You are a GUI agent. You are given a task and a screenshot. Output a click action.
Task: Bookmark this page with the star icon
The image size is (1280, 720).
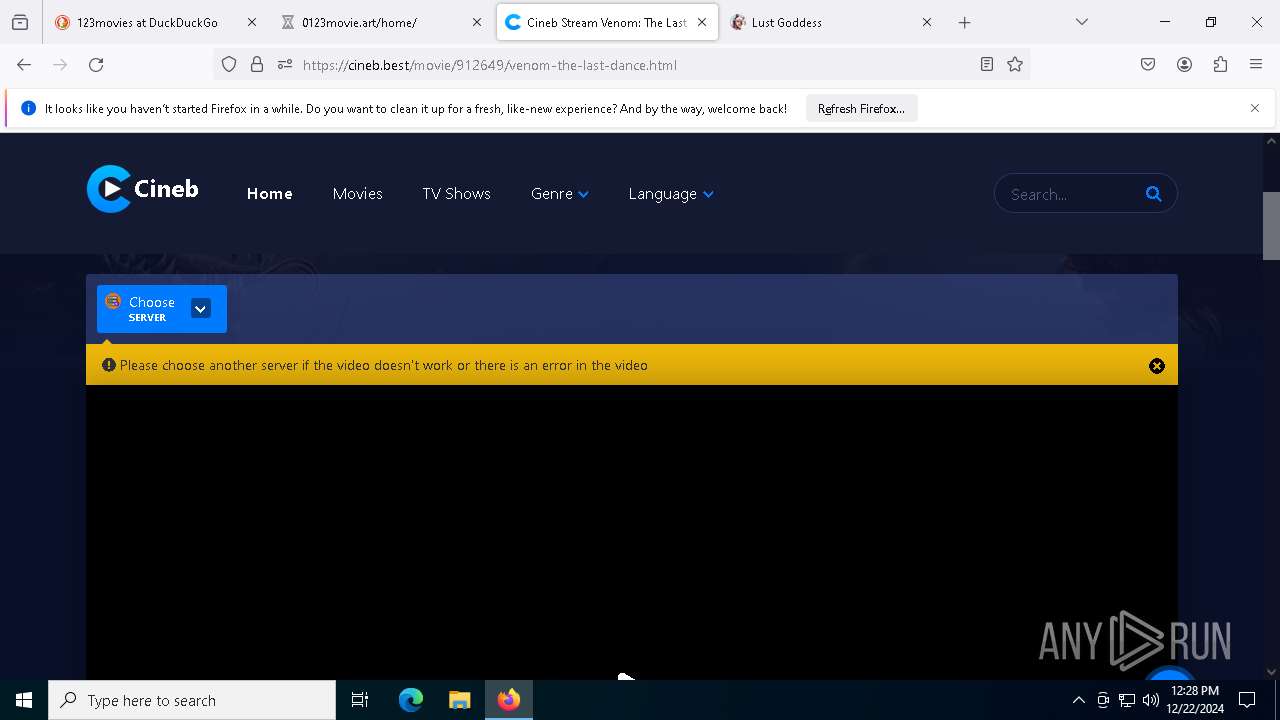pos(1015,65)
